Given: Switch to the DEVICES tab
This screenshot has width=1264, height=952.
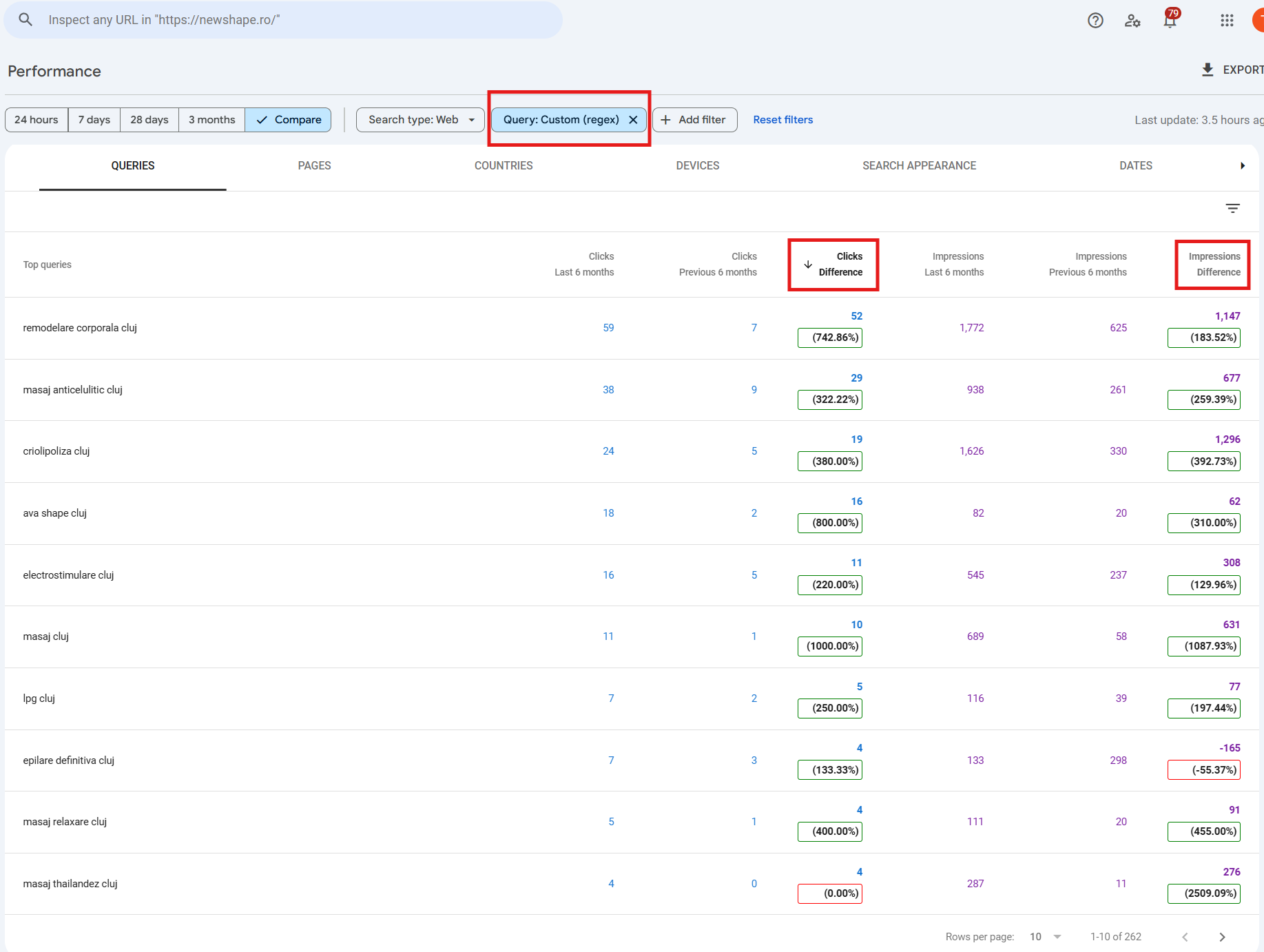Looking at the screenshot, I should (698, 166).
